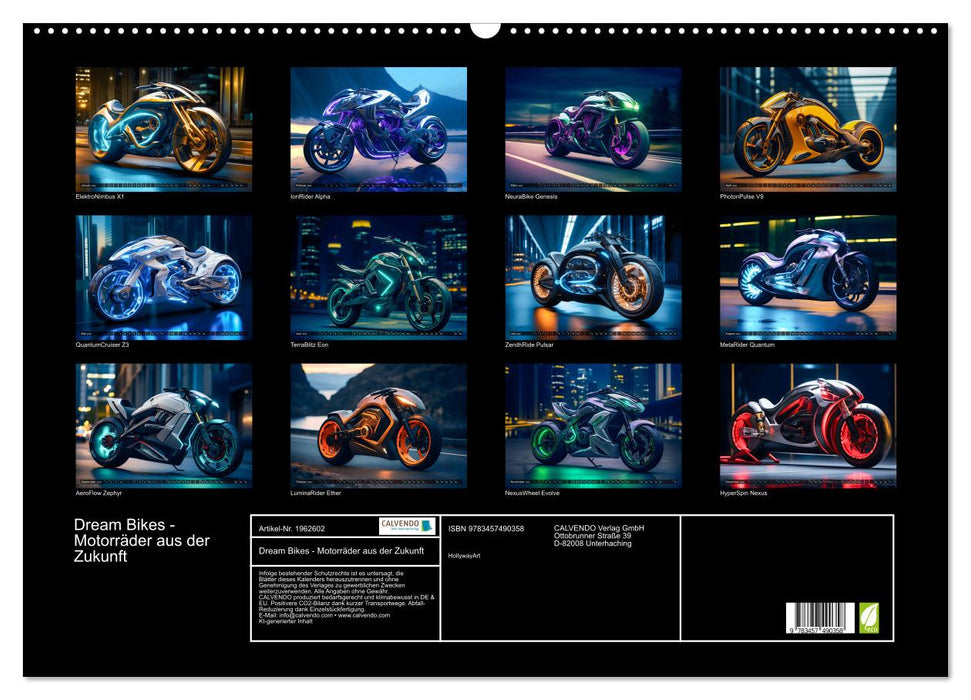Click the large Dream Bikes title text
The image size is (971, 700).
[142, 541]
